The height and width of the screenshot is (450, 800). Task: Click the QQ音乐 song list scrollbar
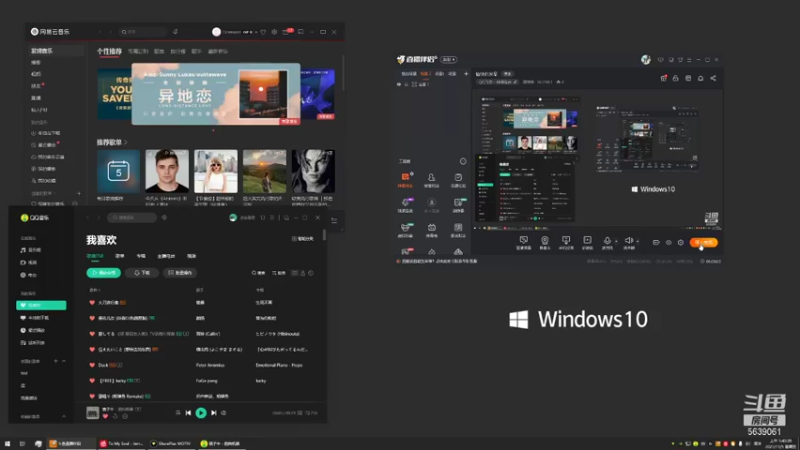coord(324,236)
